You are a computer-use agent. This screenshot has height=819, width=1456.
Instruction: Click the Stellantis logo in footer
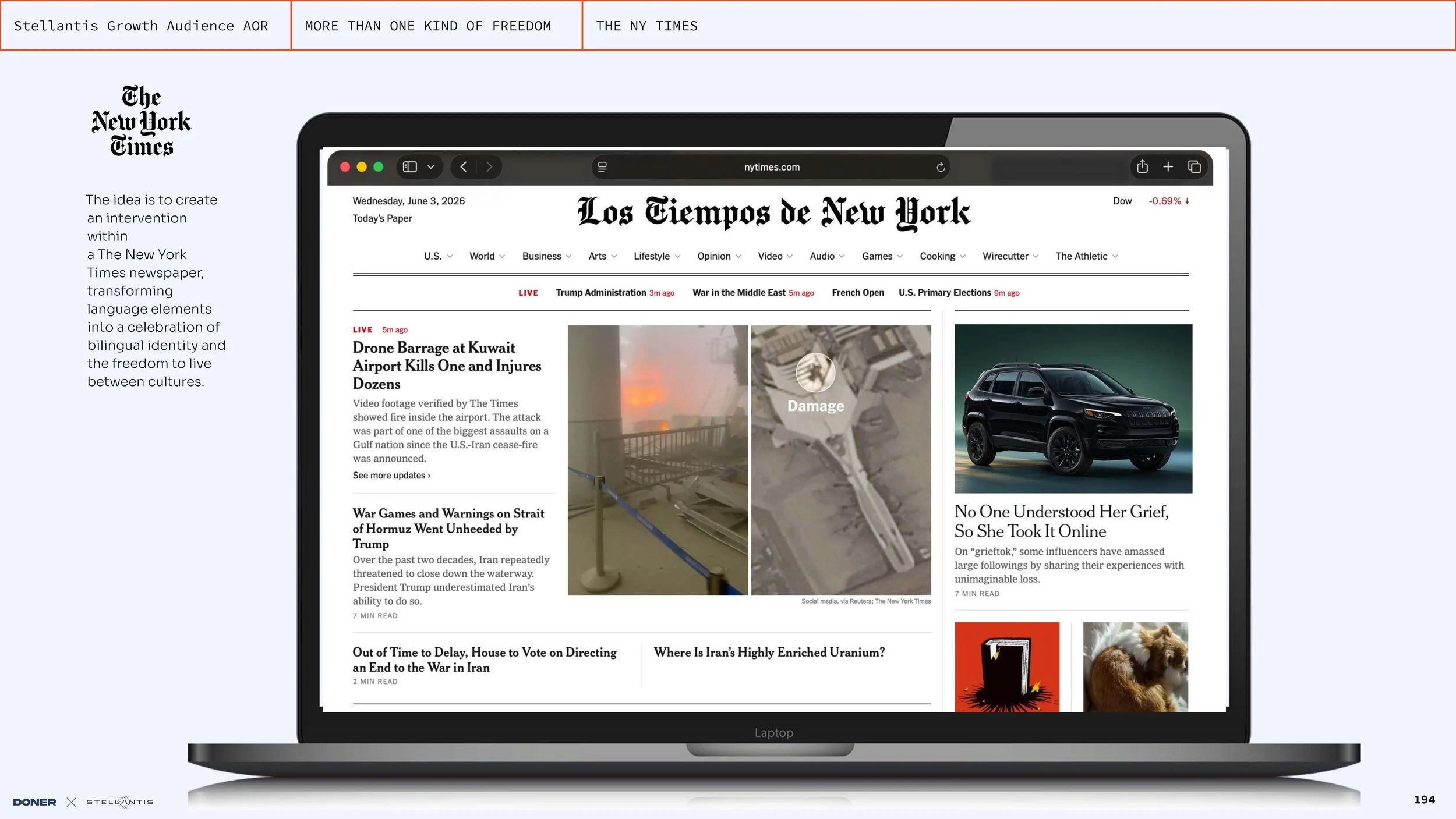pos(120,802)
